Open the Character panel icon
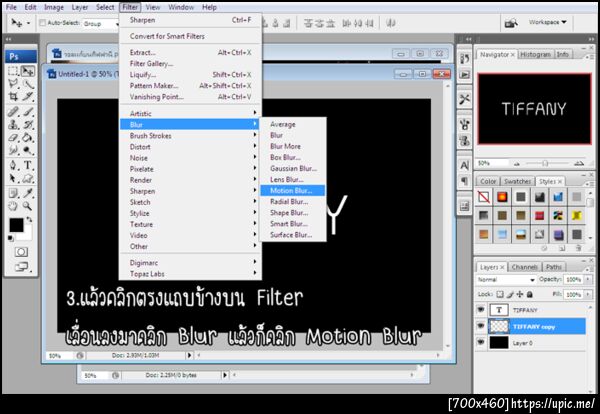Image resolution: width=600 pixels, height=414 pixels. point(465,165)
